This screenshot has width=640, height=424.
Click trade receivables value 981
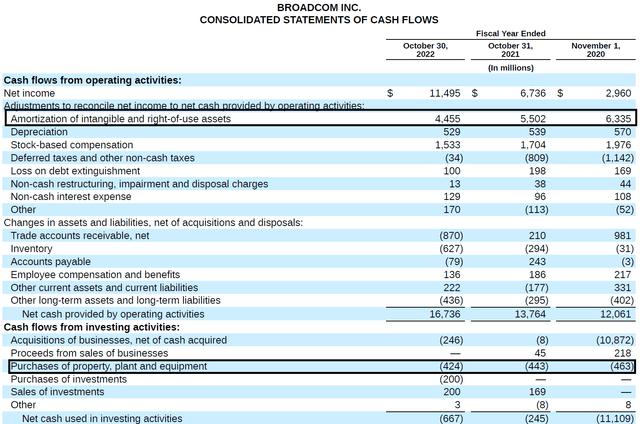pyautogui.click(x=622, y=235)
